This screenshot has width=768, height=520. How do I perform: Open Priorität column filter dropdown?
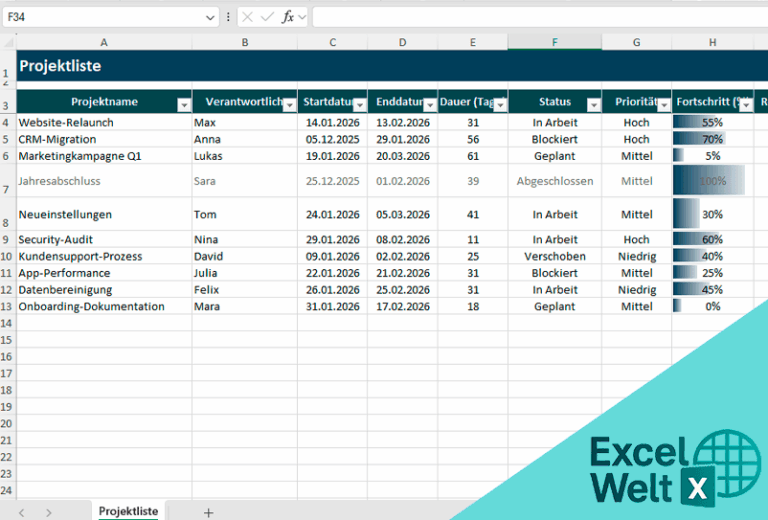(x=664, y=105)
